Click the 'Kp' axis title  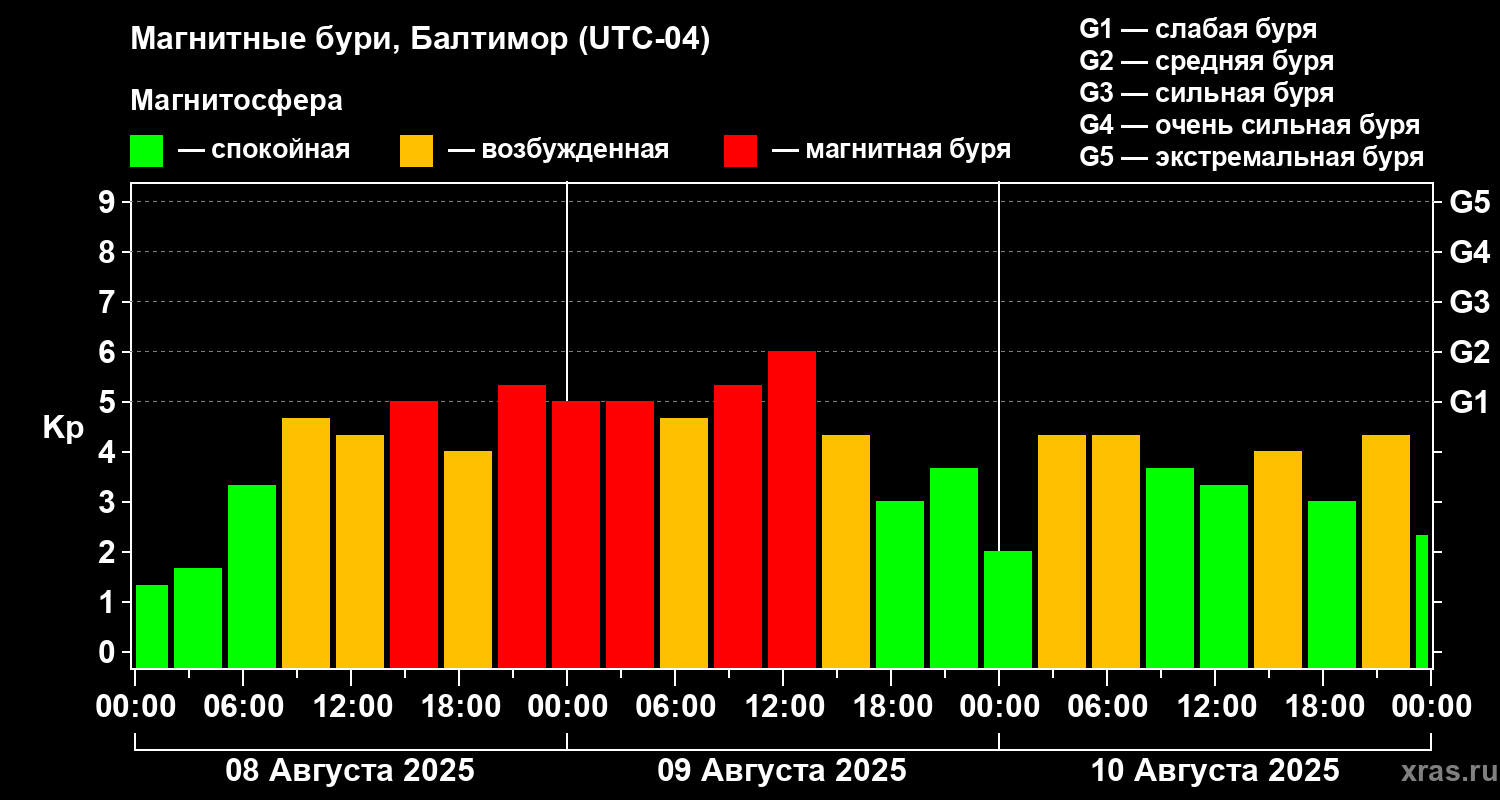(x=63, y=427)
